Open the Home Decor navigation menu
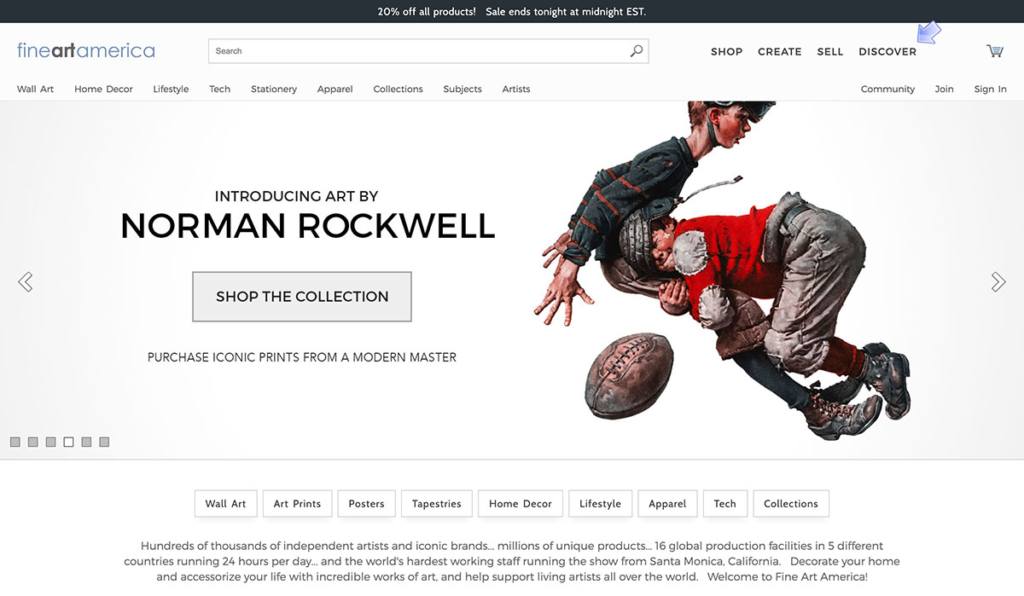Screen dimensions: 1024x596 103,89
